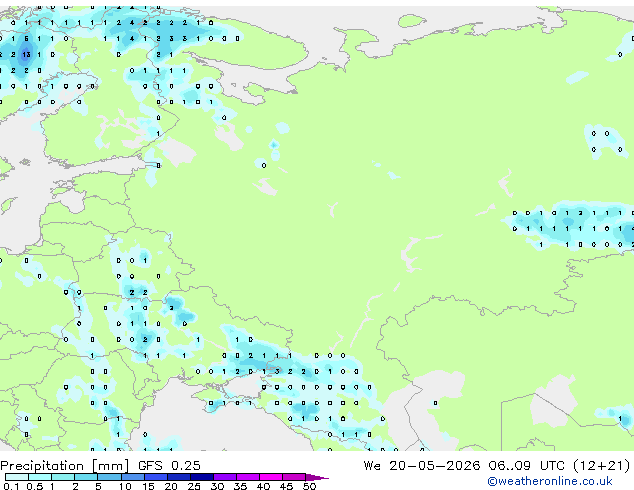The height and width of the screenshot is (490, 634).
Task: Click legend scale label '20'
Action: point(171,486)
